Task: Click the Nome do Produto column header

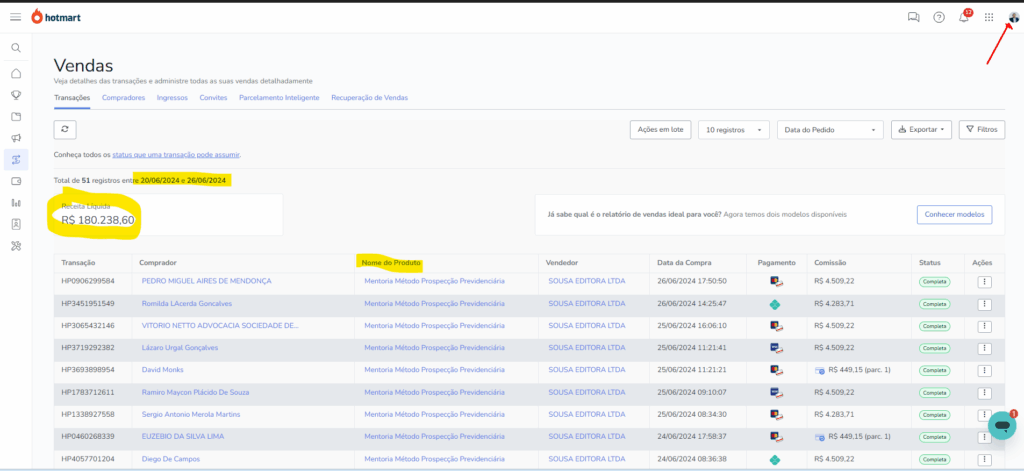Action: [391, 263]
